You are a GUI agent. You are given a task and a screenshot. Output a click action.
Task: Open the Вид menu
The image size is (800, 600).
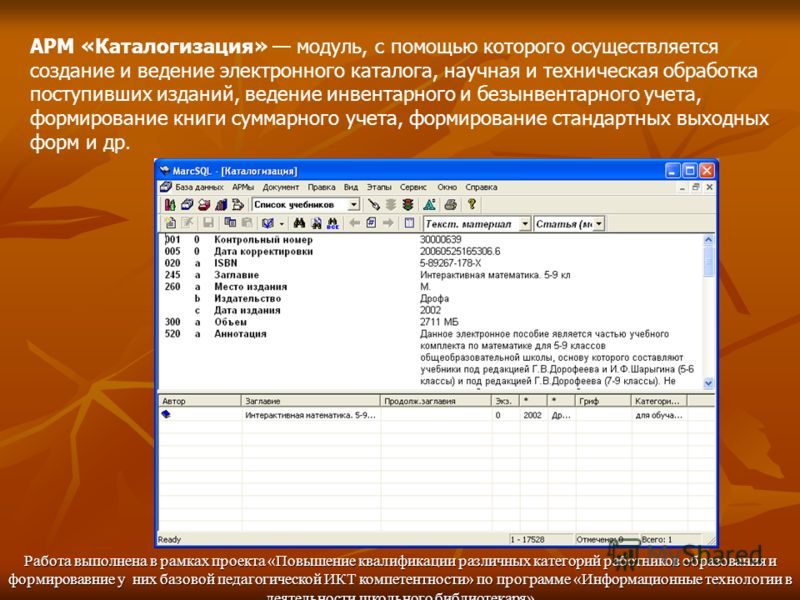[x=351, y=187]
